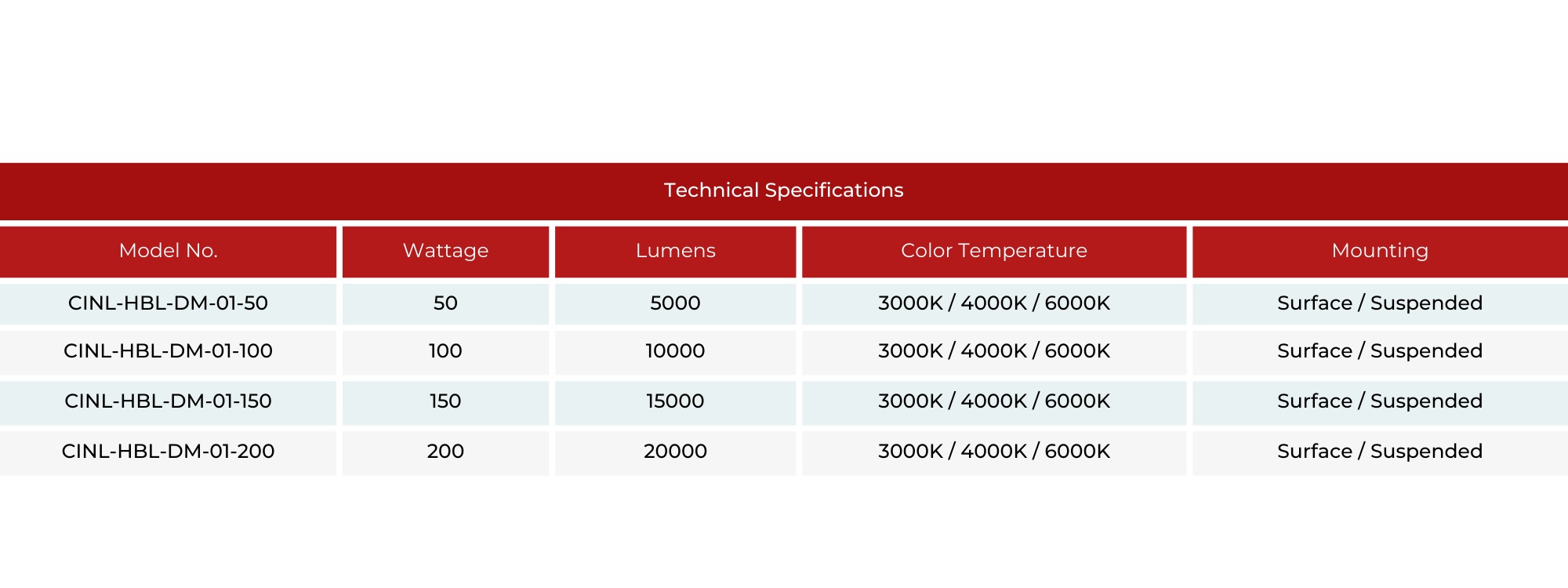Select the 200 wattage cell
1568x588 pixels.
pyautogui.click(x=445, y=452)
